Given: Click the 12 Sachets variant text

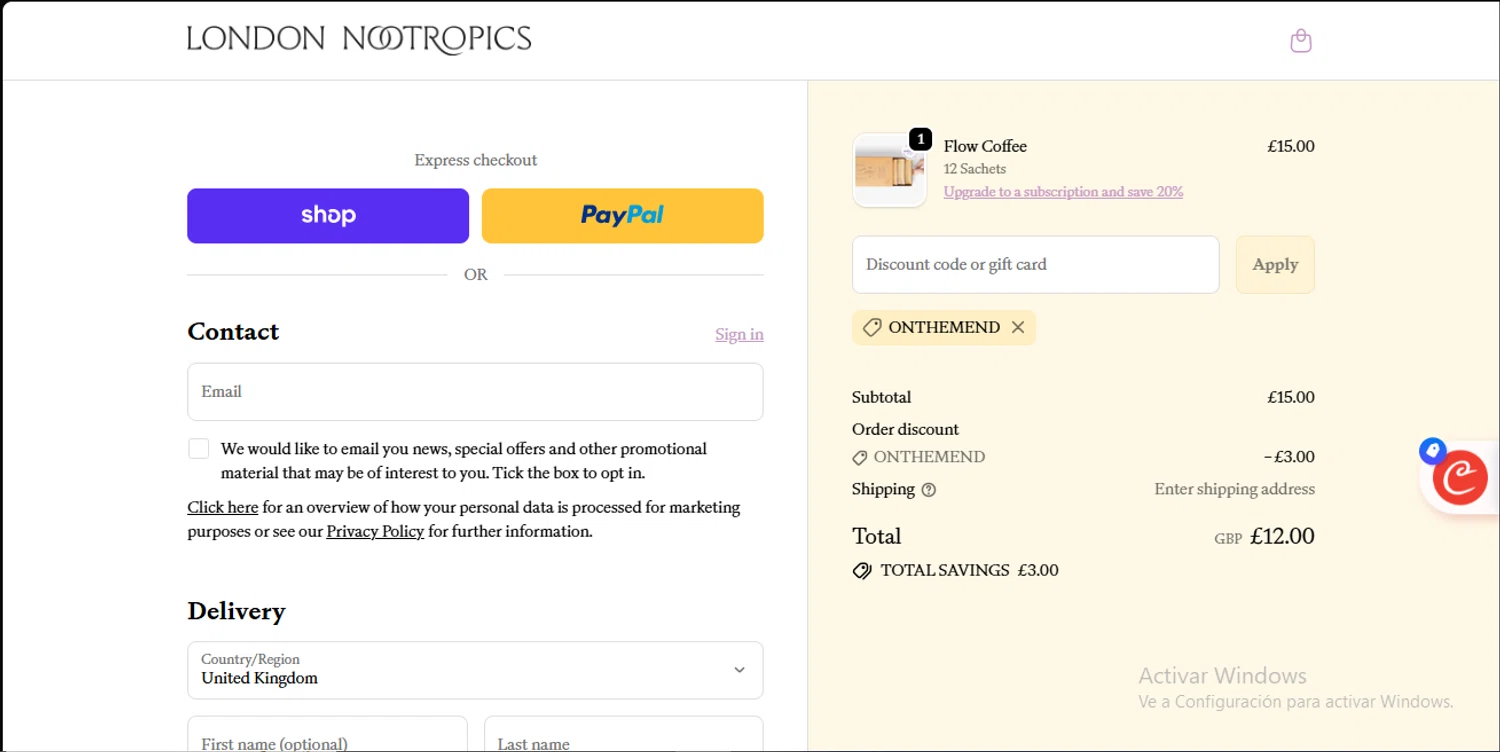Looking at the screenshot, I should [975, 169].
